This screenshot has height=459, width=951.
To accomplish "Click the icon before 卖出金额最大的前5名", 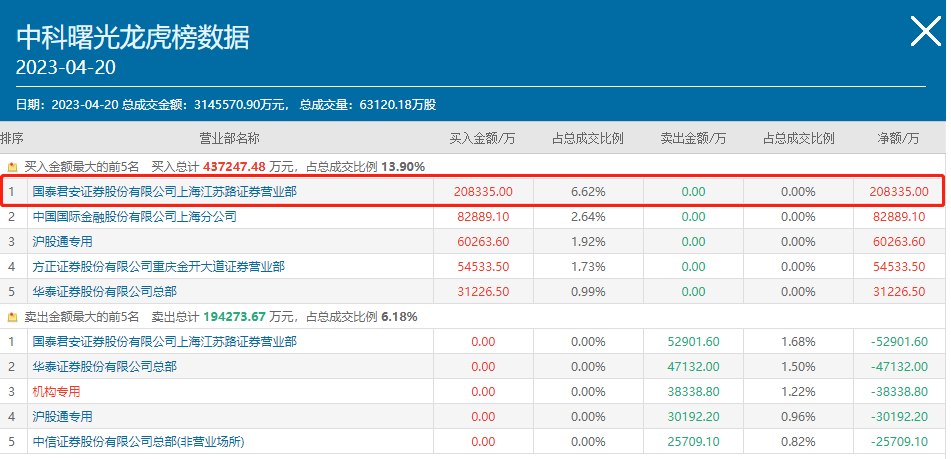I will point(13,317).
